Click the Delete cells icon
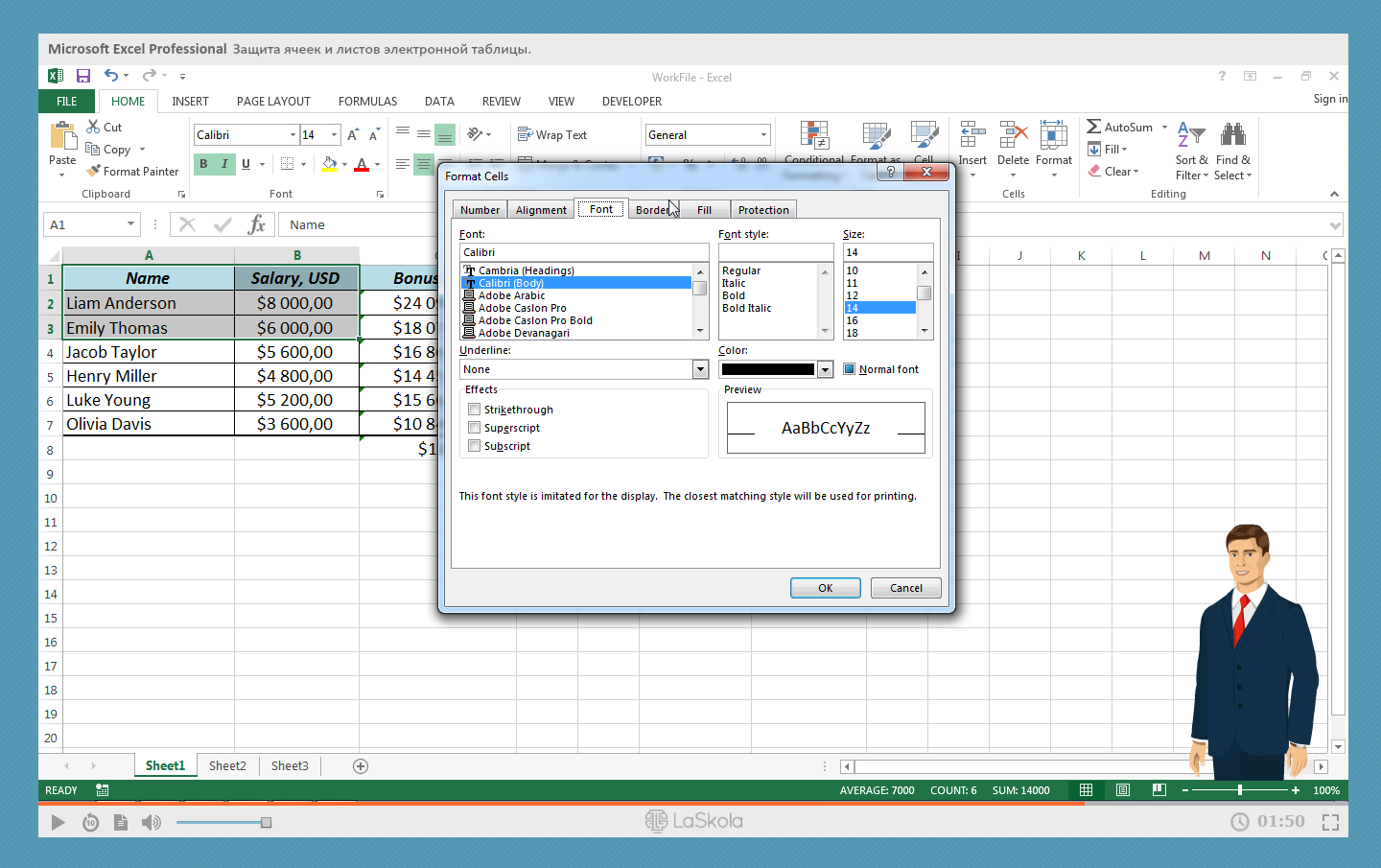This screenshot has width=1381, height=868. [x=1013, y=135]
